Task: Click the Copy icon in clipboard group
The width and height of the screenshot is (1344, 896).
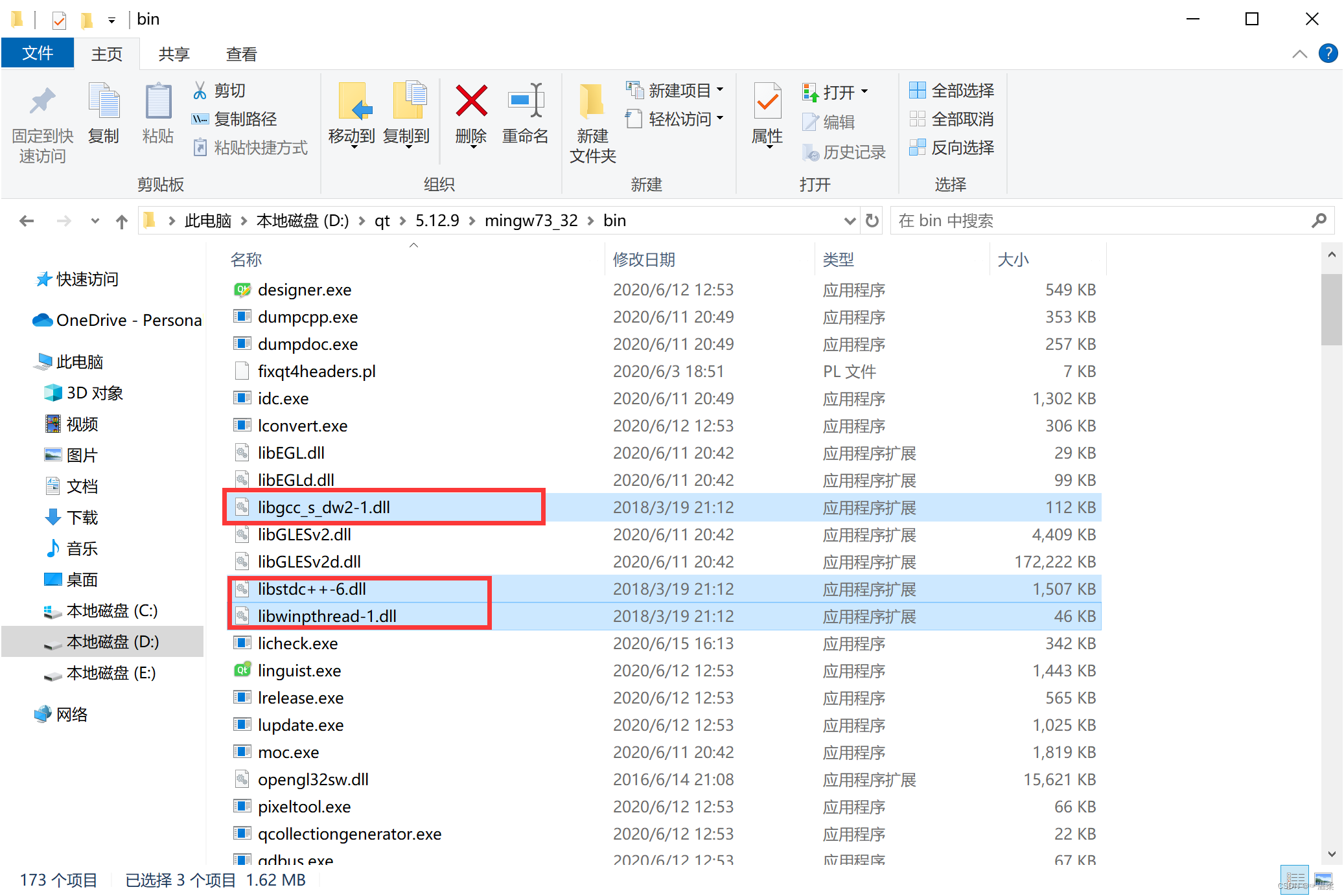Action: click(x=104, y=102)
